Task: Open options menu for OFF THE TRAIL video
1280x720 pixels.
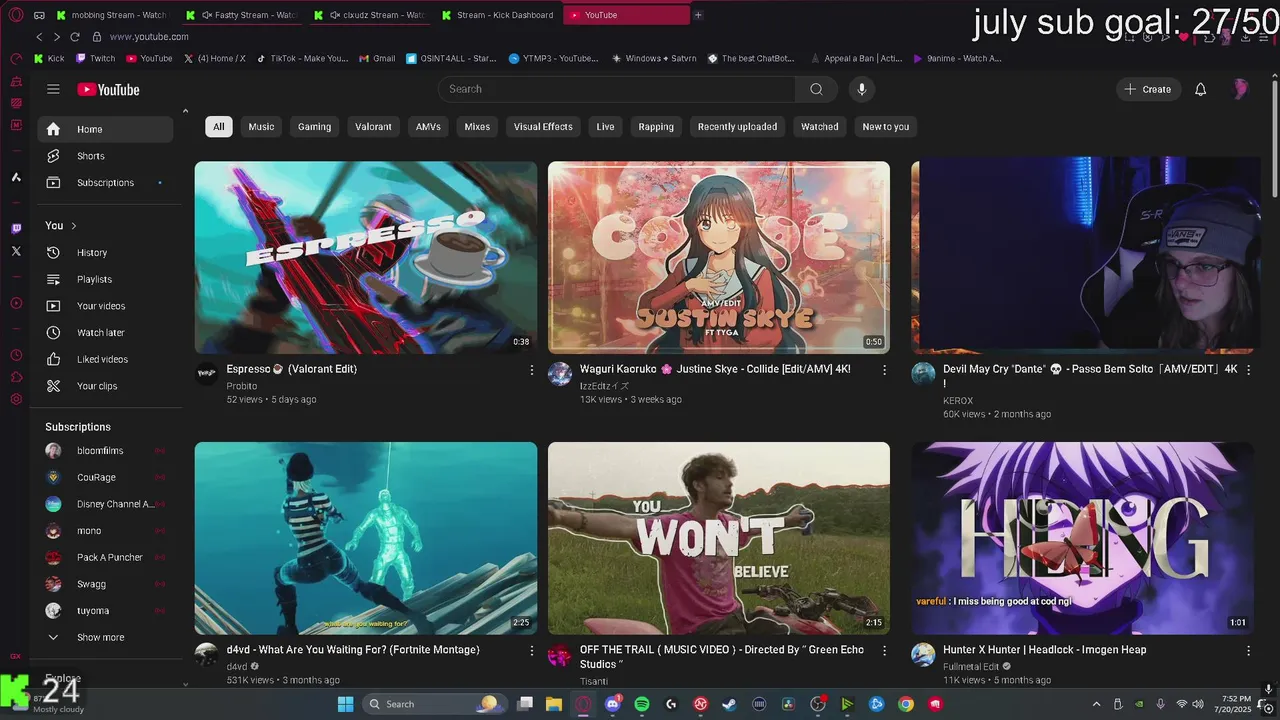Action: point(884,651)
